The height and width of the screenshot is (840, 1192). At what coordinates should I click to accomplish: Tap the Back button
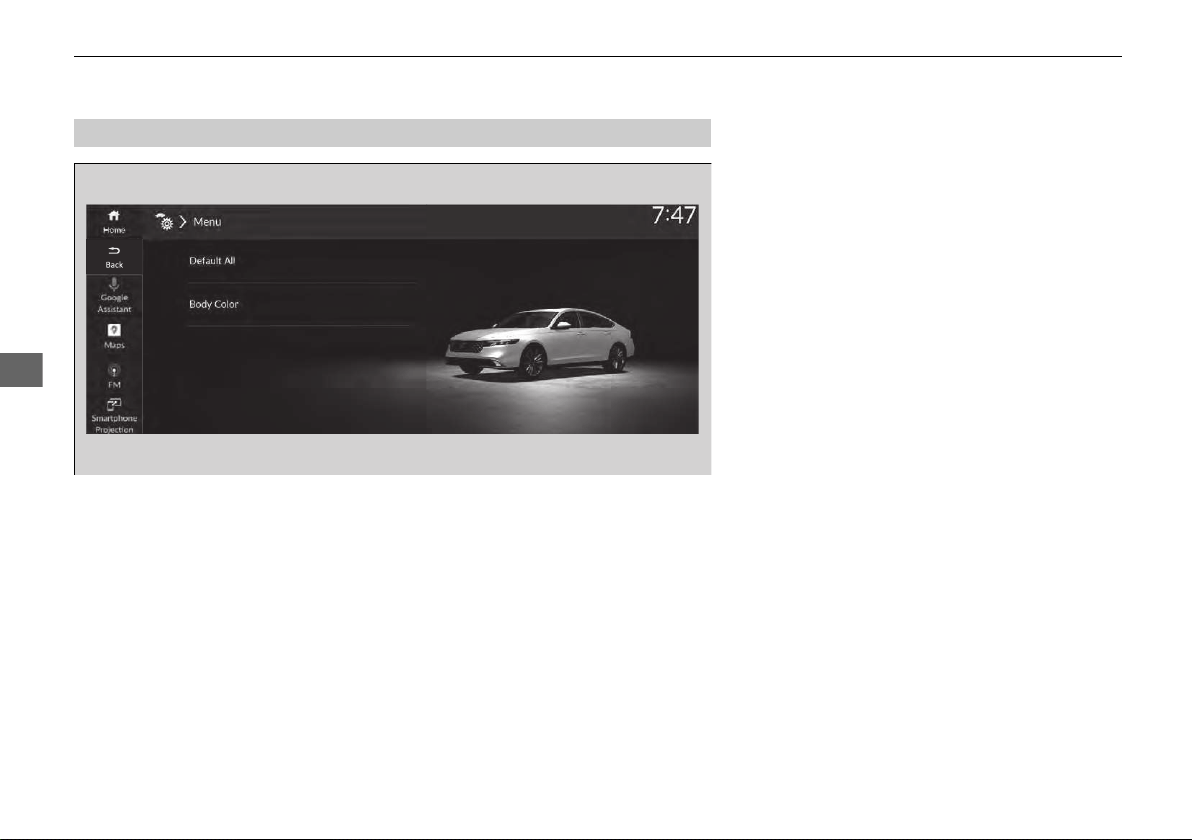tap(114, 257)
